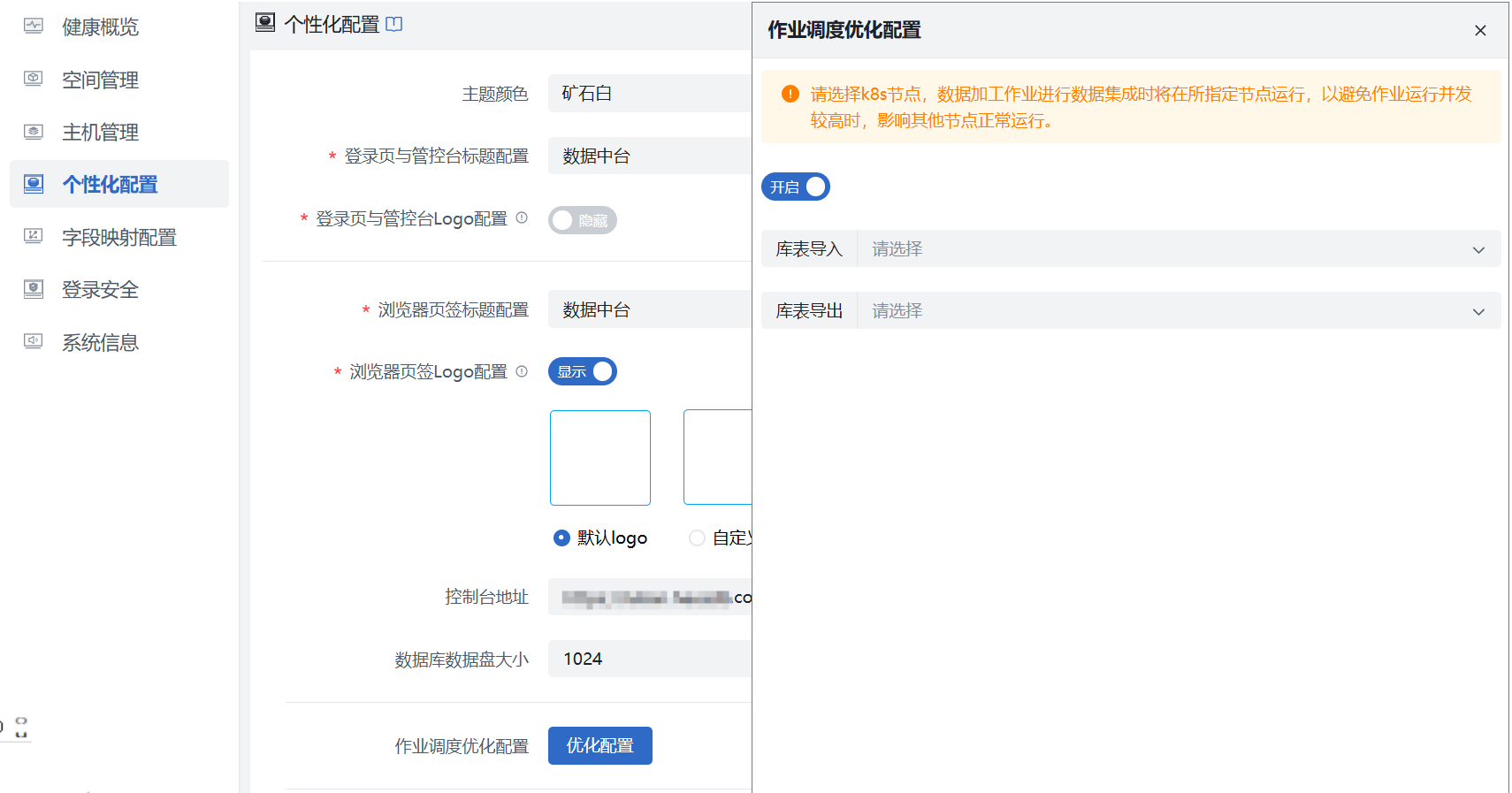Screen dimensions: 1512x793
Task: Click the 空间管理 sidebar icon
Action: point(34,79)
